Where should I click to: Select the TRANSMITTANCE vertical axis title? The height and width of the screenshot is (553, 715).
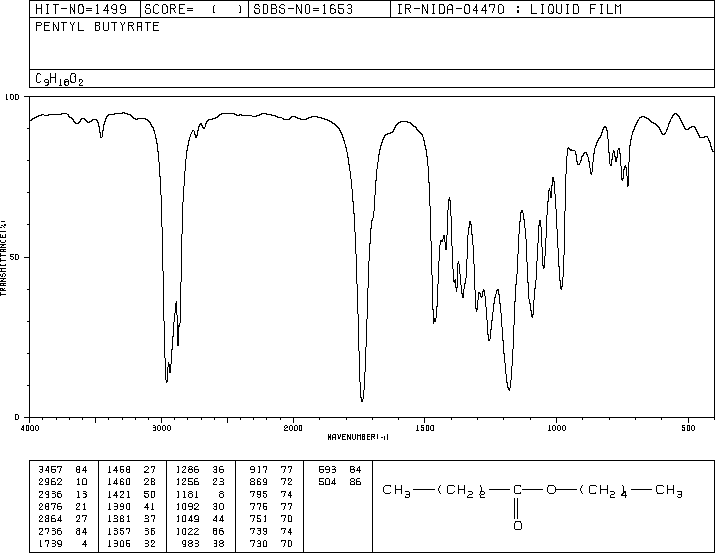click(x=3, y=258)
